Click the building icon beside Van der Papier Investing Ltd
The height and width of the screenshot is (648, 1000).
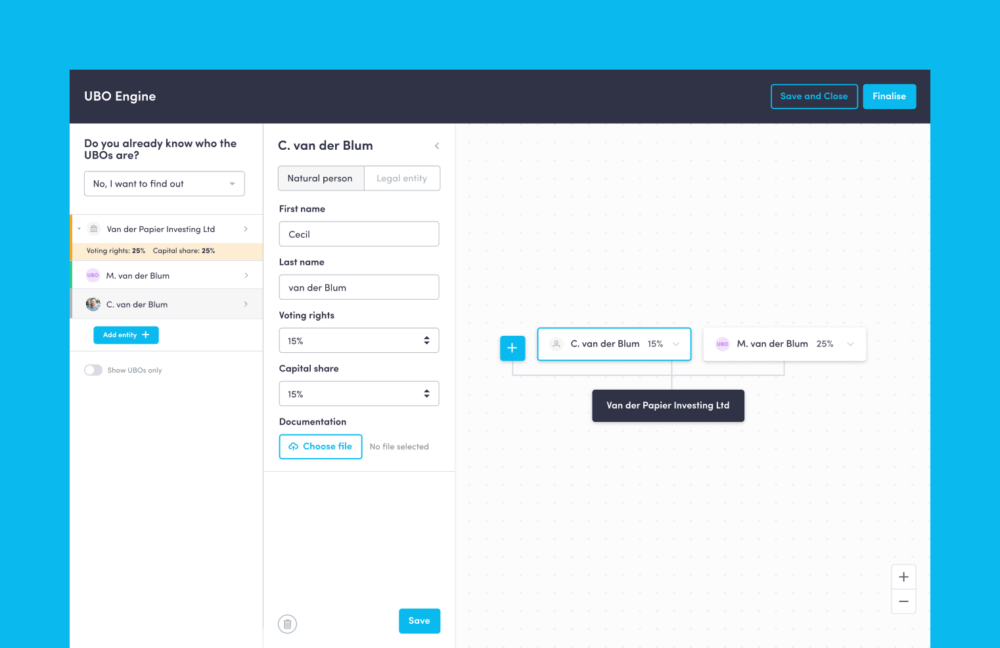[94, 229]
